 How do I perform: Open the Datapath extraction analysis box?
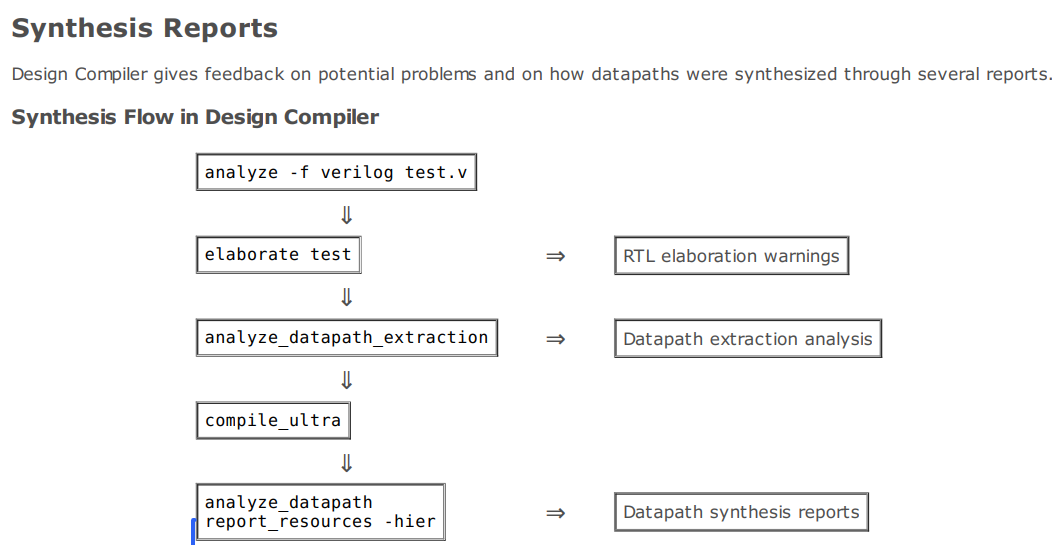tap(748, 339)
